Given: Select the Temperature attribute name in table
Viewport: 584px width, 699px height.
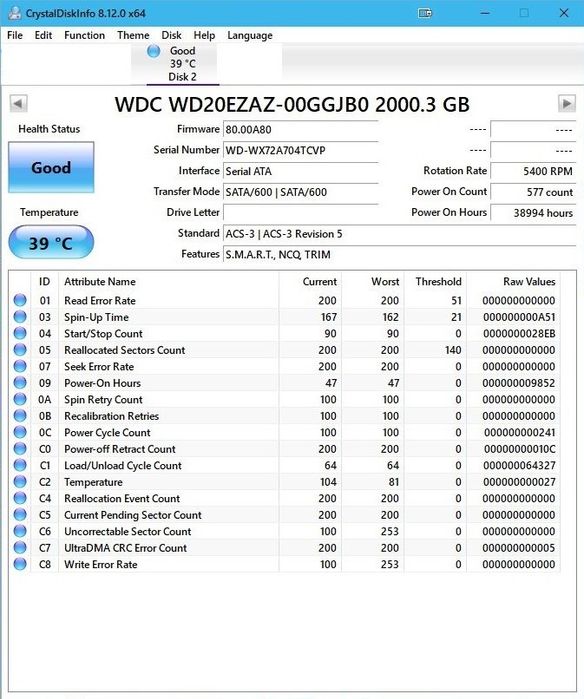Looking at the screenshot, I should [x=93, y=482].
